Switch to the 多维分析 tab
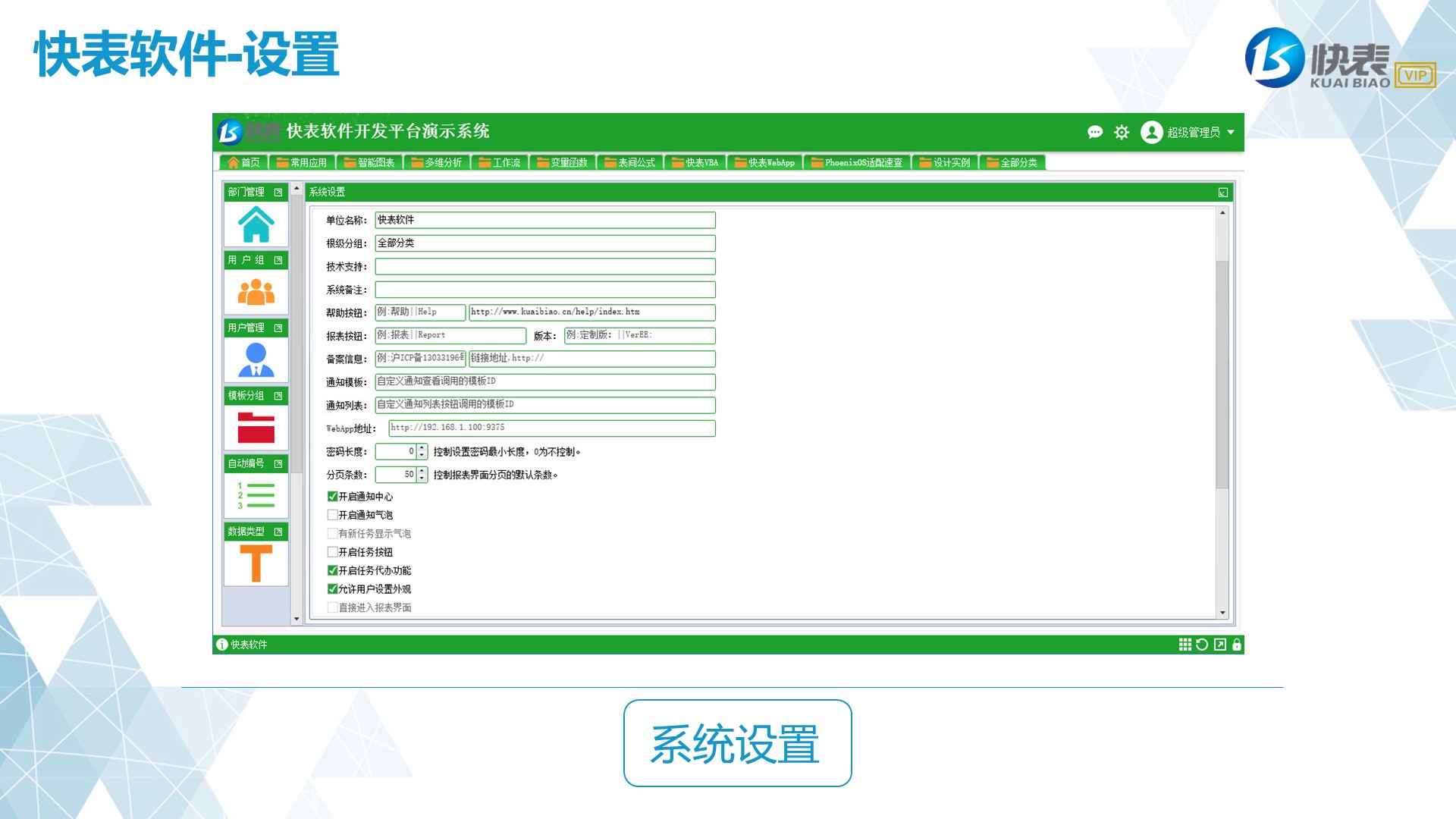 coord(437,163)
